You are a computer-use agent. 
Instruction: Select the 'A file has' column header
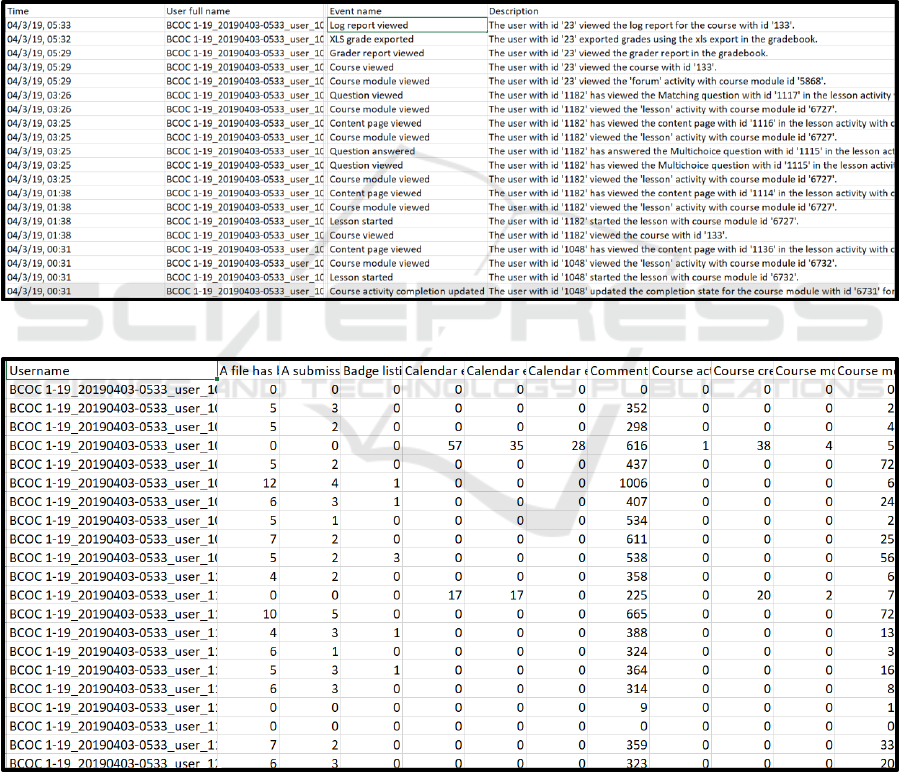(247, 370)
